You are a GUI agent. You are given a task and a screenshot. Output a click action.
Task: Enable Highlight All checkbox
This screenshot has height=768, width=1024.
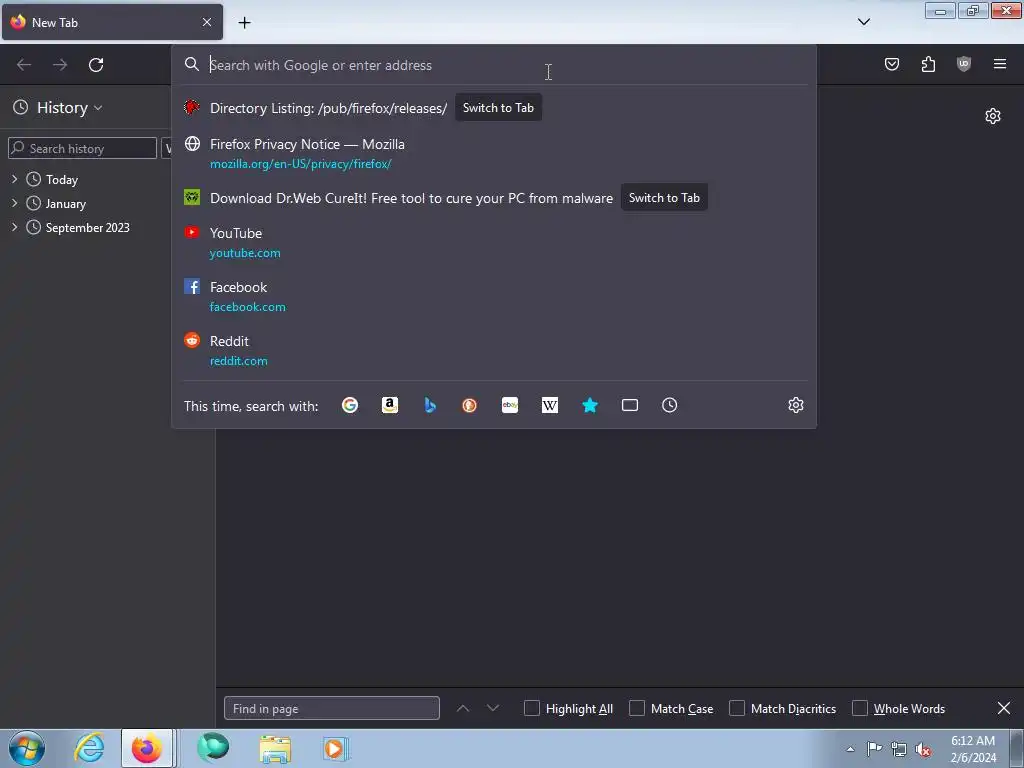coord(532,708)
